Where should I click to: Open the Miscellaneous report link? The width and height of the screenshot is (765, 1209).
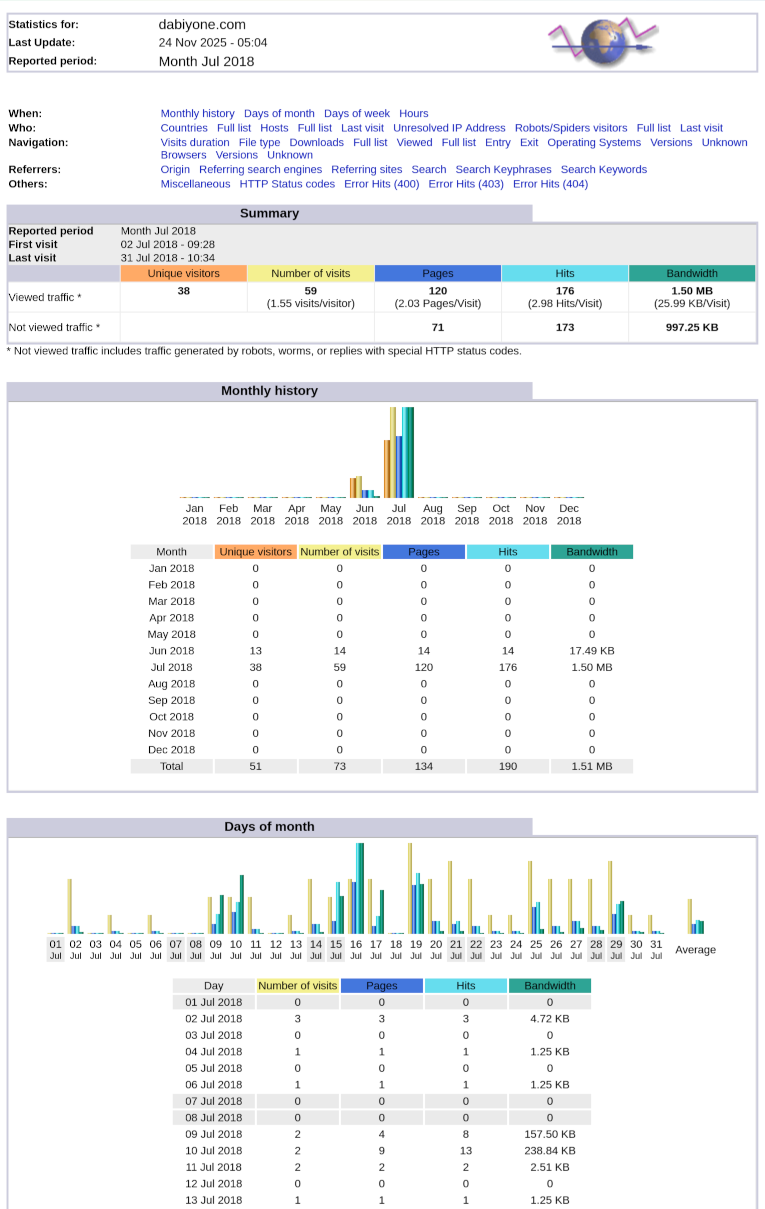click(195, 184)
